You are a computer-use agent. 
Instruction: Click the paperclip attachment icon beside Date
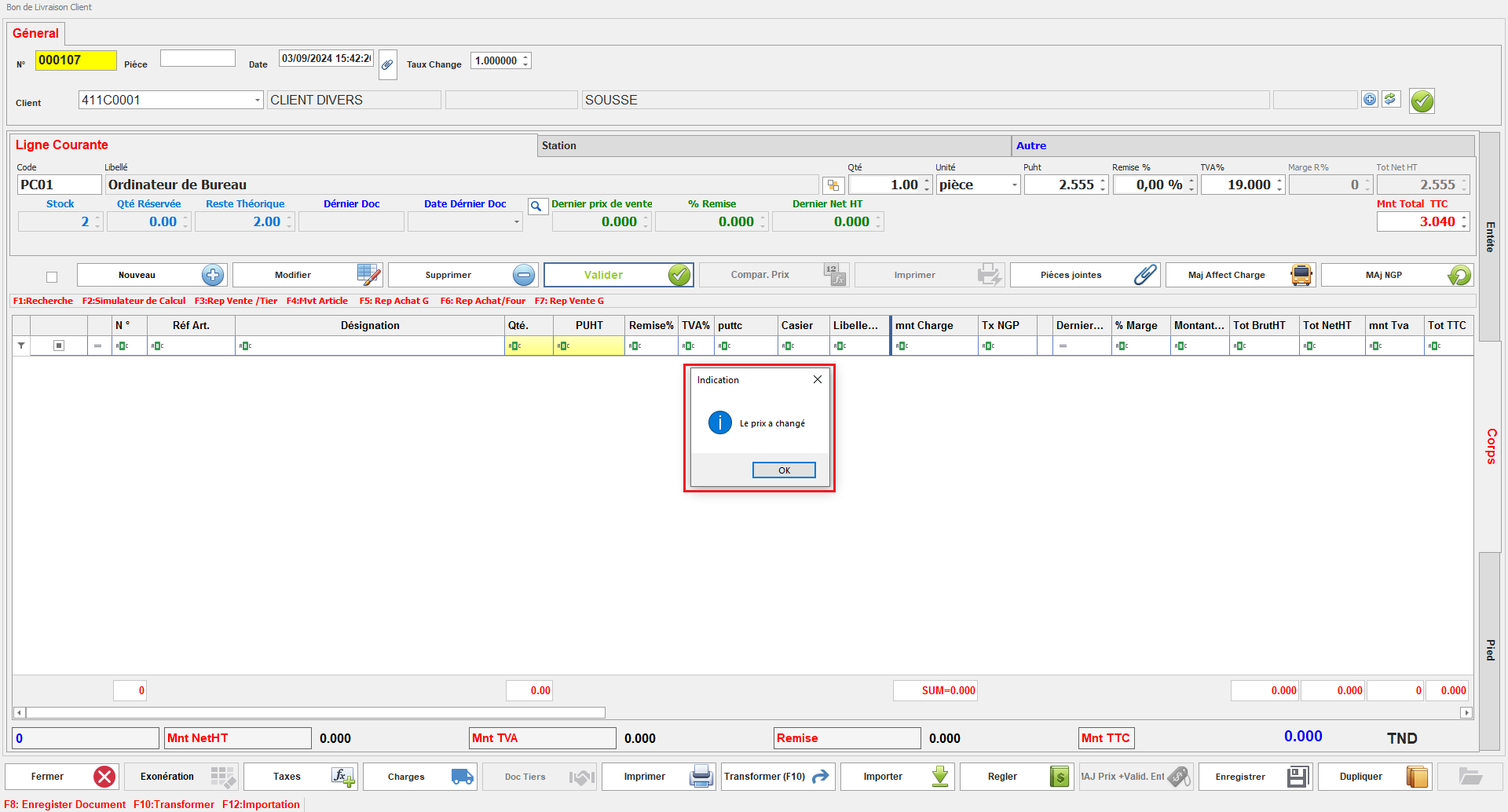click(x=387, y=64)
